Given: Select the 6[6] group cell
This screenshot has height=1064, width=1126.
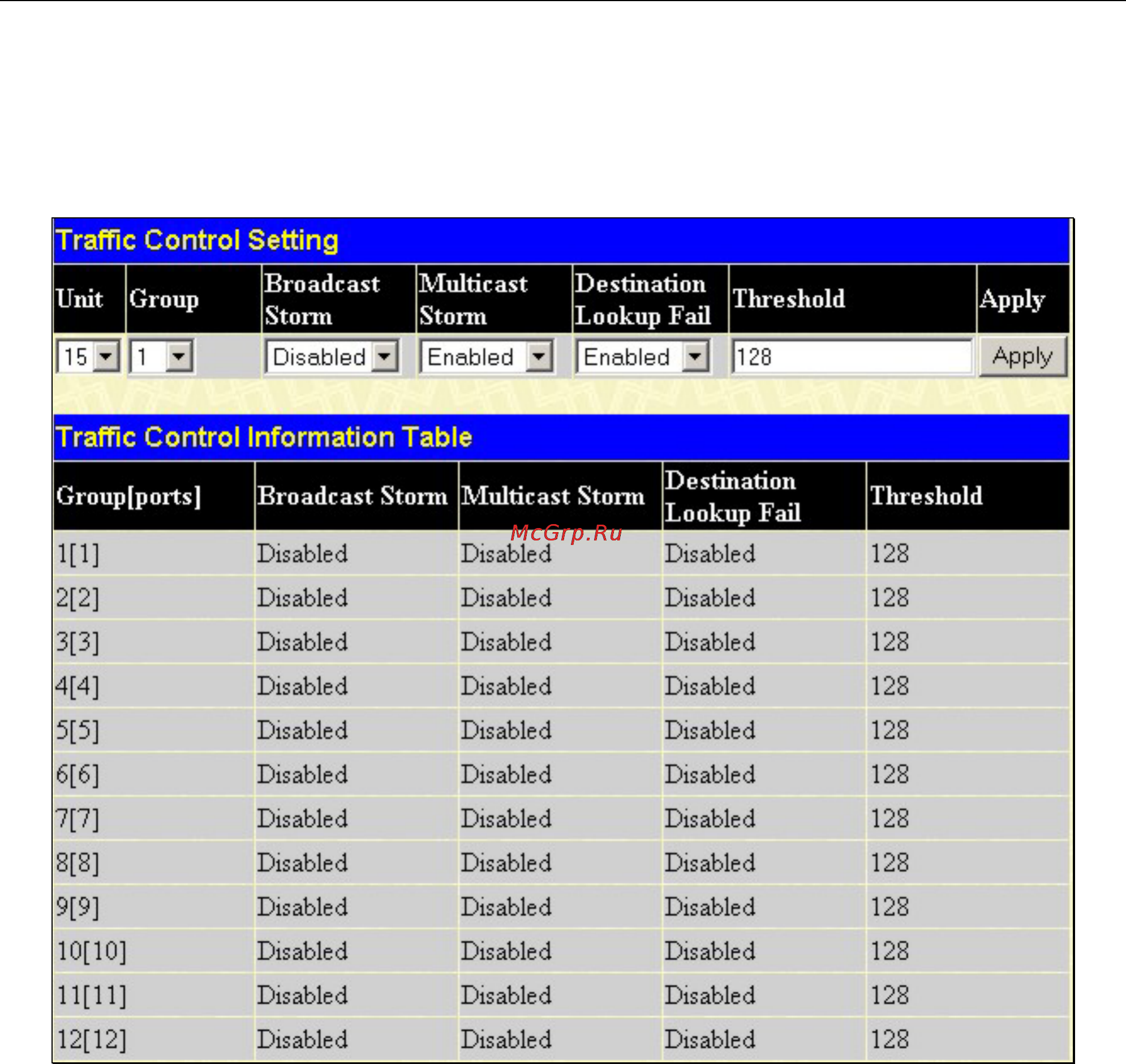Looking at the screenshot, I should (154, 774).
